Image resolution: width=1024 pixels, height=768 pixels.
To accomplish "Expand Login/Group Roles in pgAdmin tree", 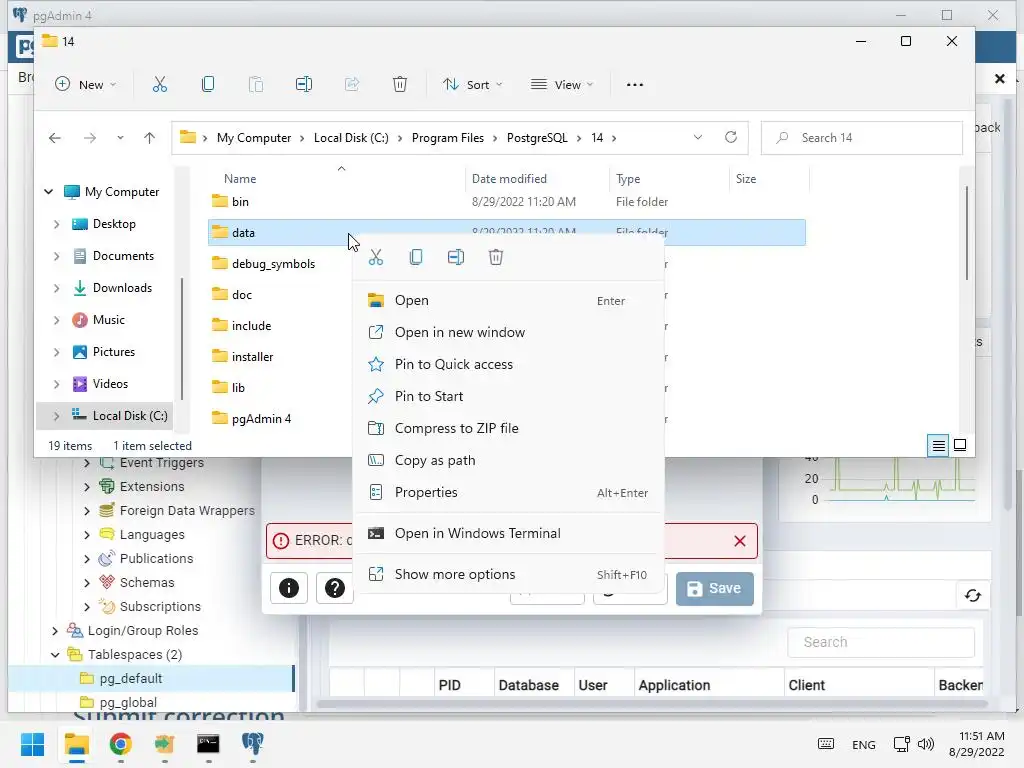I will point(55,631).
